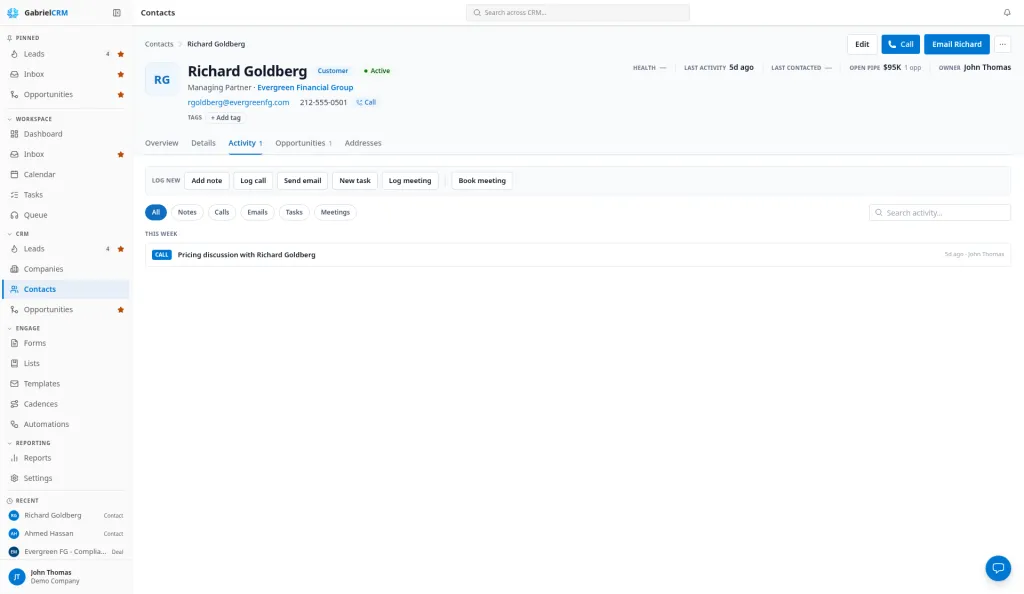Click the GabrielCRM logo icon
Viewport: 1024px width, 594px height.
[x=12, y=12]
